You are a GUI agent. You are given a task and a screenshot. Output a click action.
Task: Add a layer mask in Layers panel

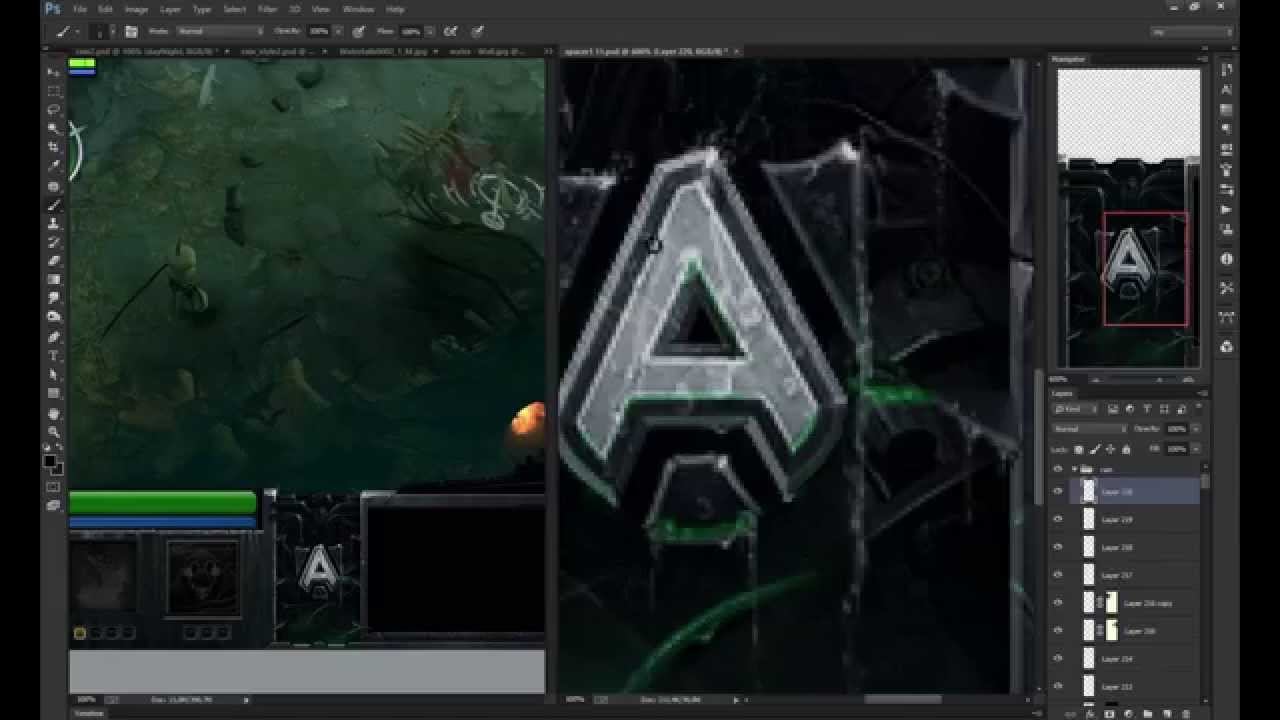[x=1109, y=714]
